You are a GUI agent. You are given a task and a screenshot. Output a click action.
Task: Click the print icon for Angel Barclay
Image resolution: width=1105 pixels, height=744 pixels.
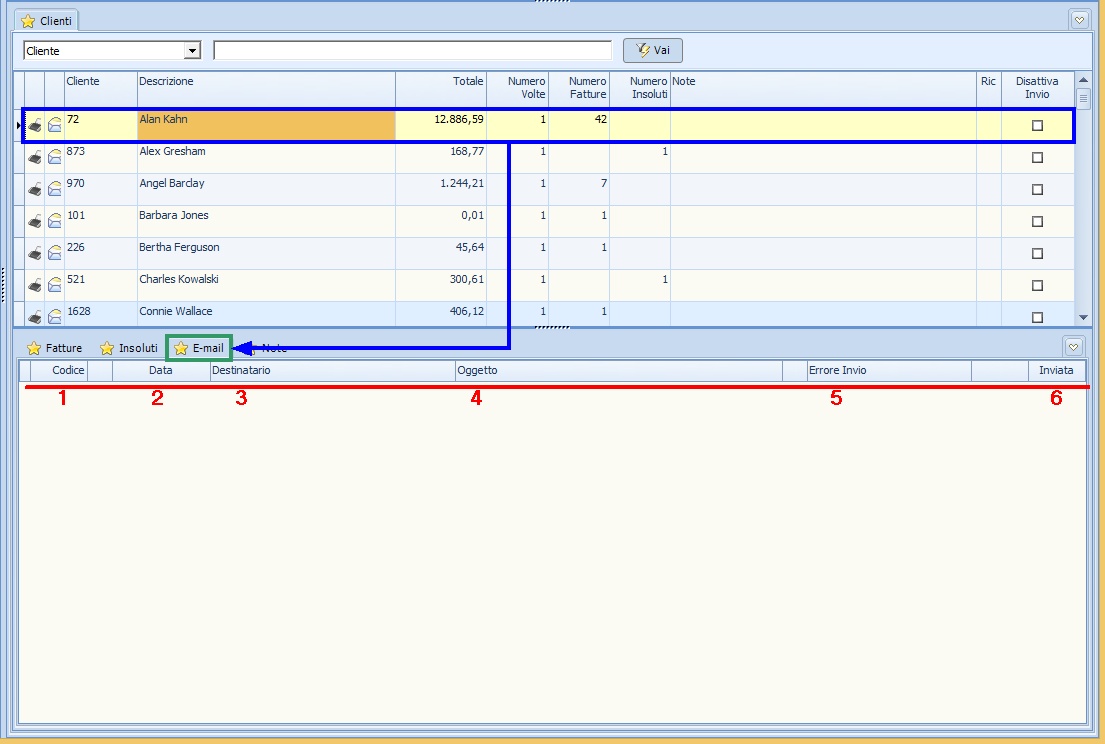pos(35,189)
